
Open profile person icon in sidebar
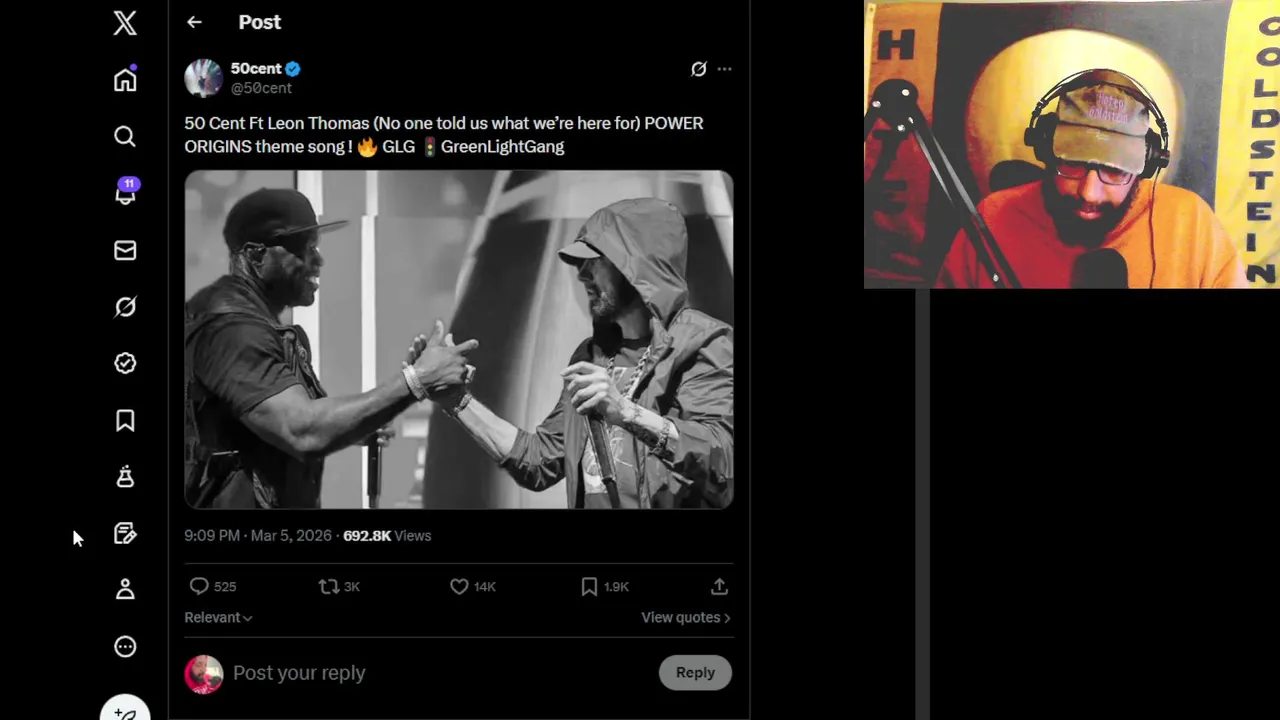[125, 590]
